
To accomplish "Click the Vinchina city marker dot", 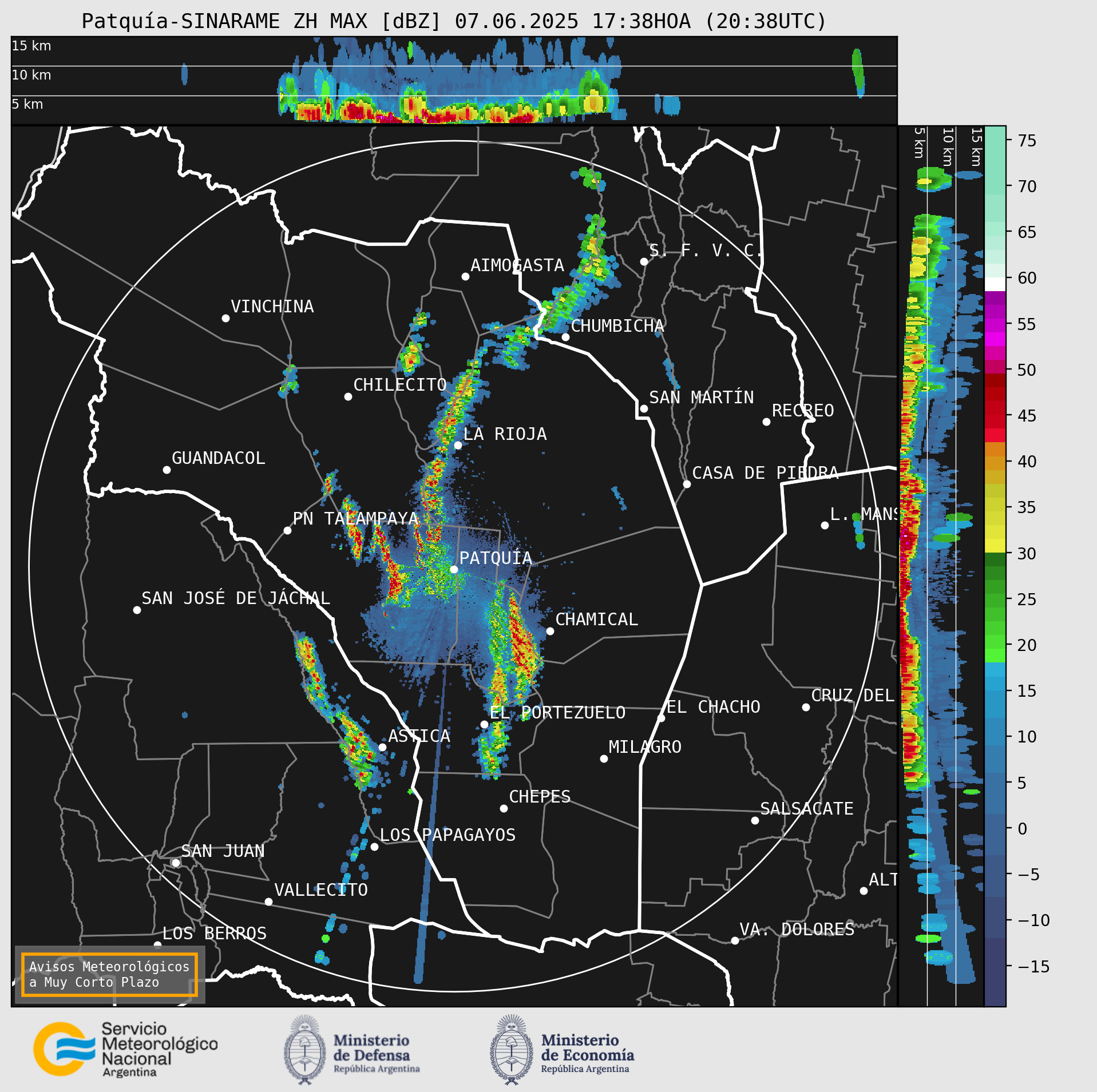I will (225, 318).
